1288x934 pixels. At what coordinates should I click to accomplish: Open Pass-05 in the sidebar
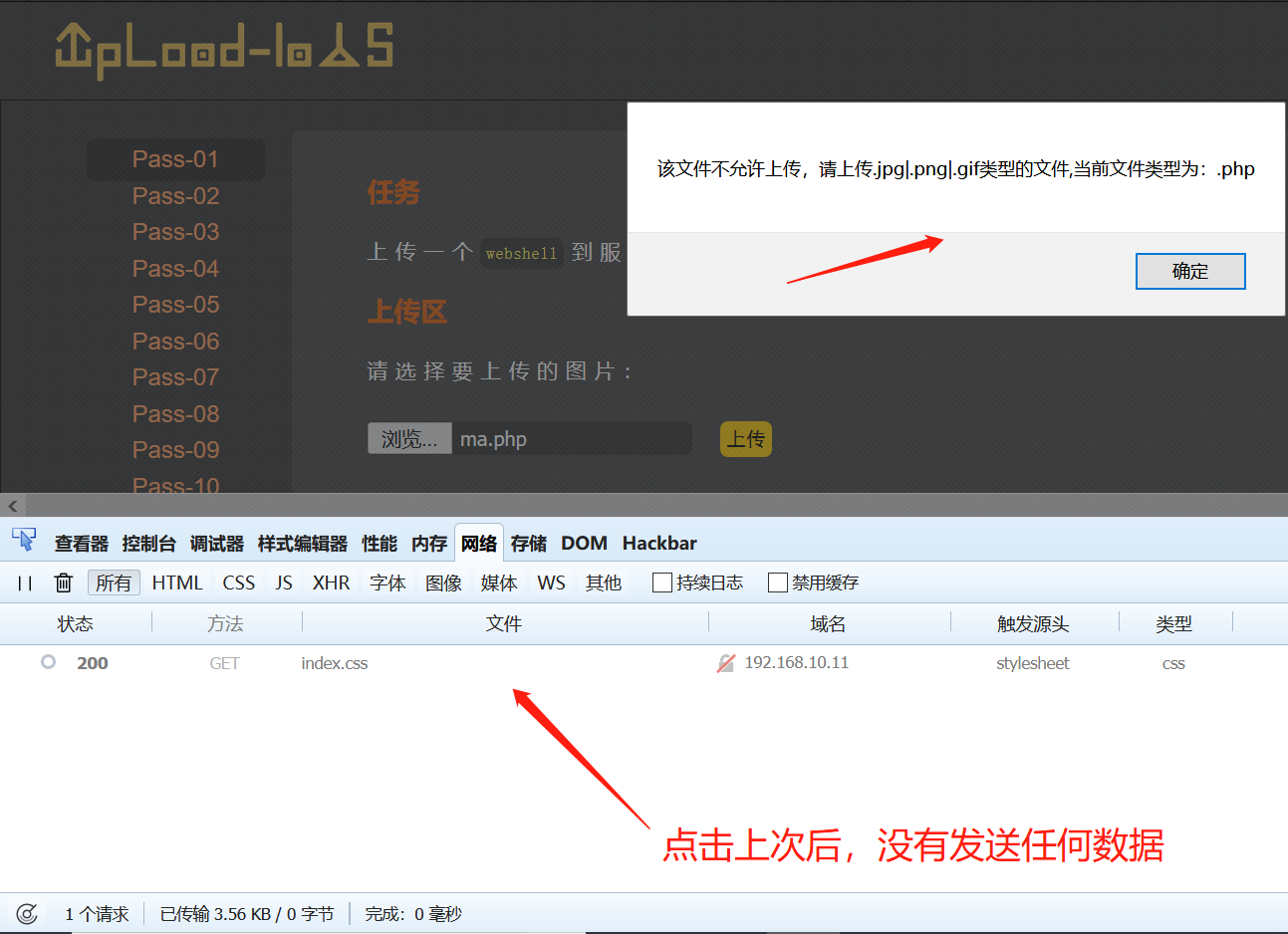coord(175,305)
